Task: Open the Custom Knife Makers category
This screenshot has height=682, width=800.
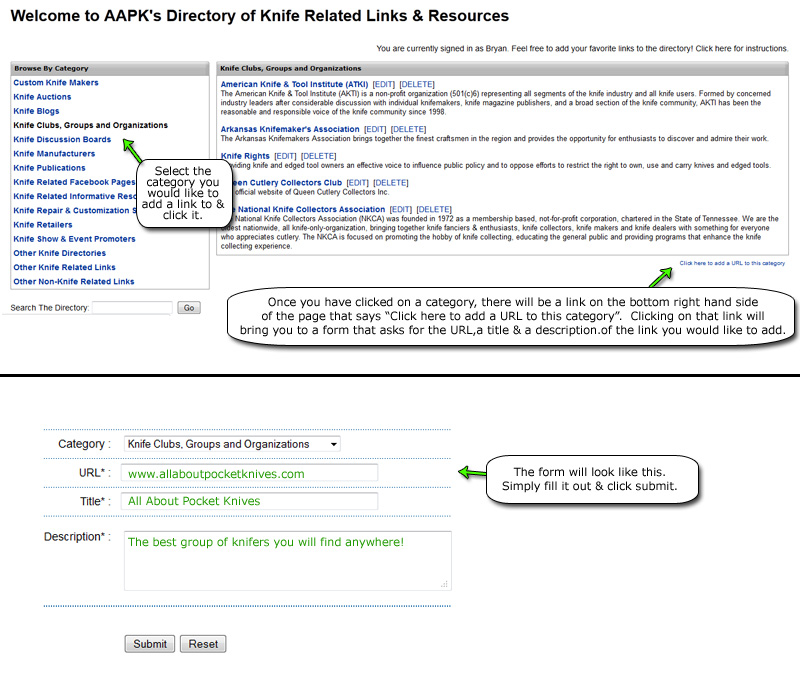Action: click(56, 83)
